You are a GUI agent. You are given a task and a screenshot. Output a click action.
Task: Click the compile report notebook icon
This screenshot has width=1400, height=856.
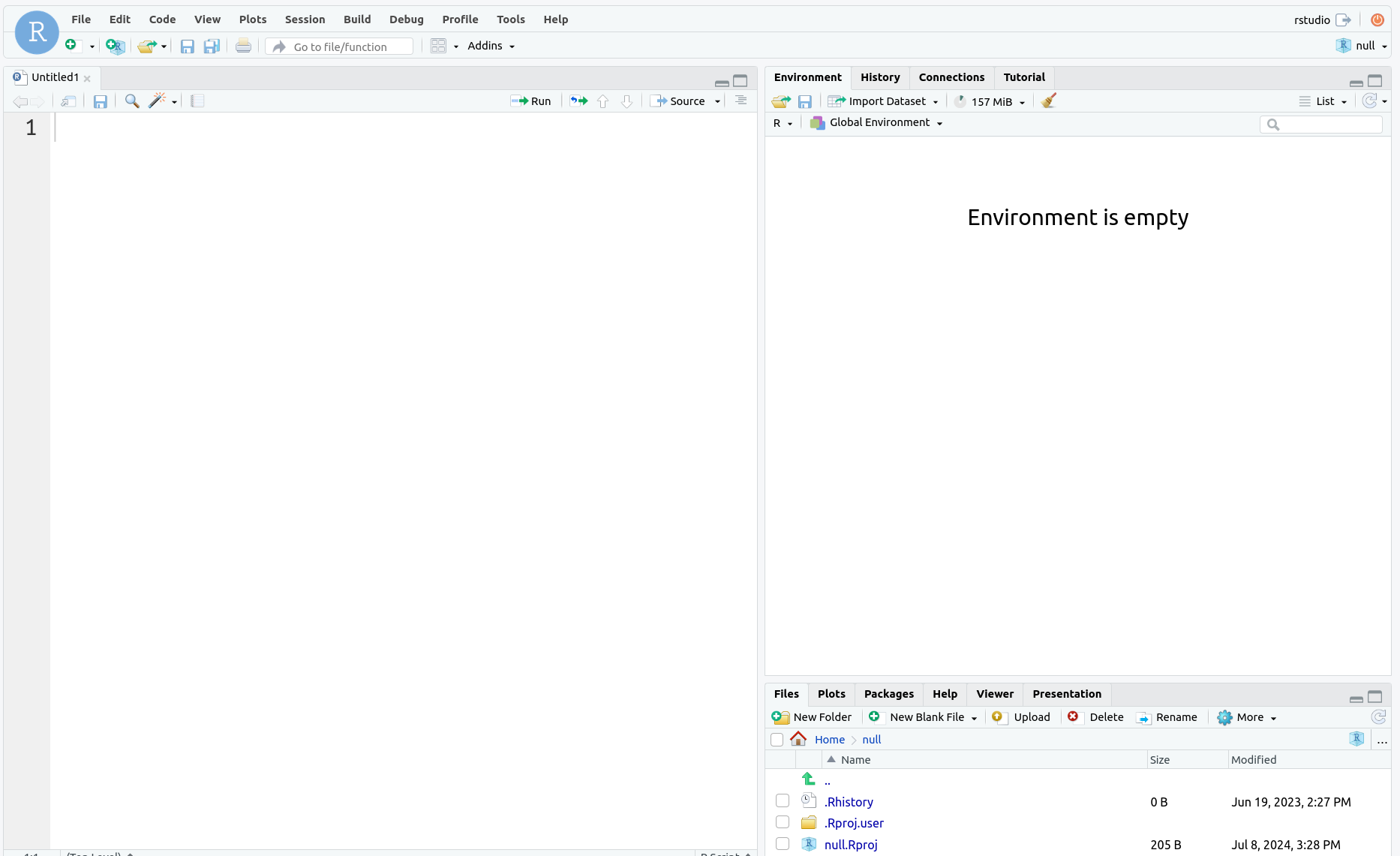[x=197, y=101]
